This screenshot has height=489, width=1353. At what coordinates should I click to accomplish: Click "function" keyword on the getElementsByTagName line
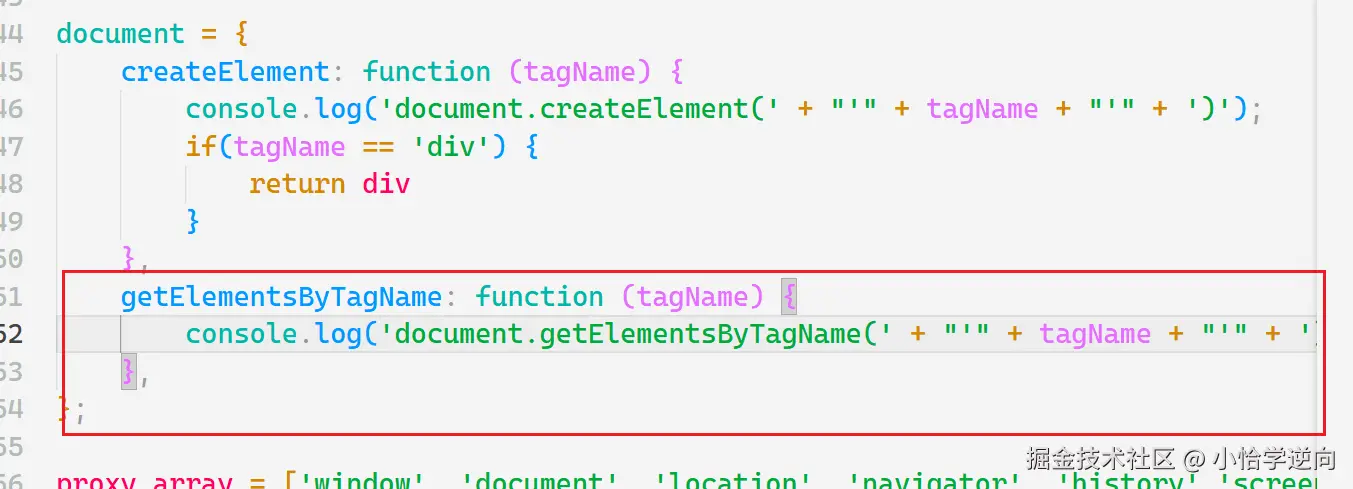coord(539,296)
